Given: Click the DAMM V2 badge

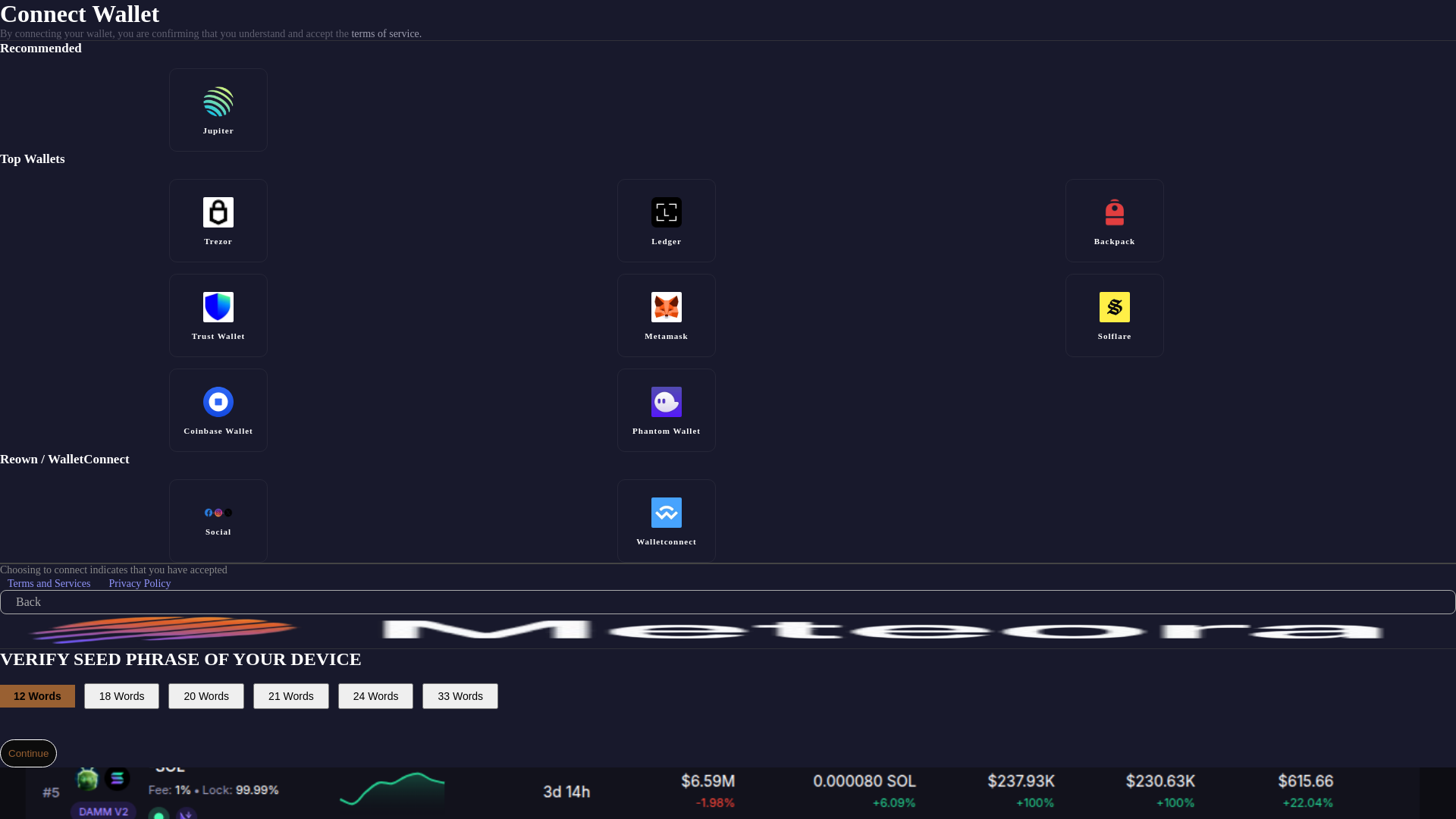Looking at the screenshot, I should coord(103,811).
